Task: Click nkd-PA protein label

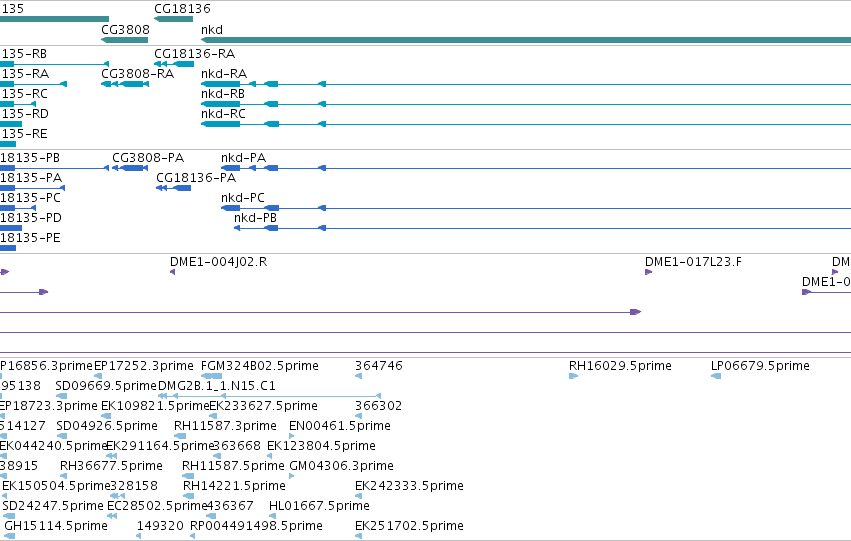Action: click(x=243, y=158)
